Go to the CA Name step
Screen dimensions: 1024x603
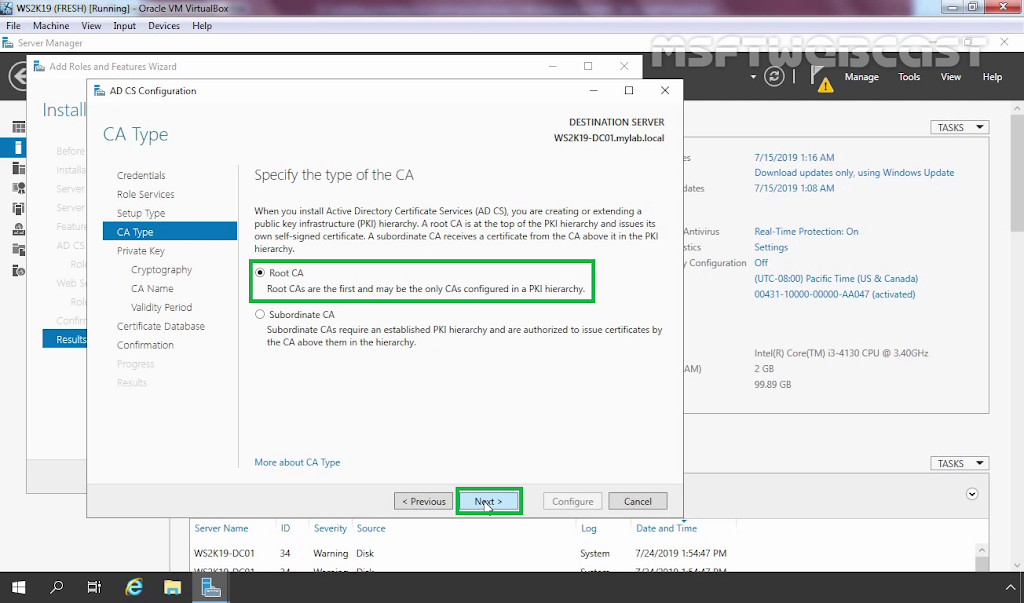152,288
